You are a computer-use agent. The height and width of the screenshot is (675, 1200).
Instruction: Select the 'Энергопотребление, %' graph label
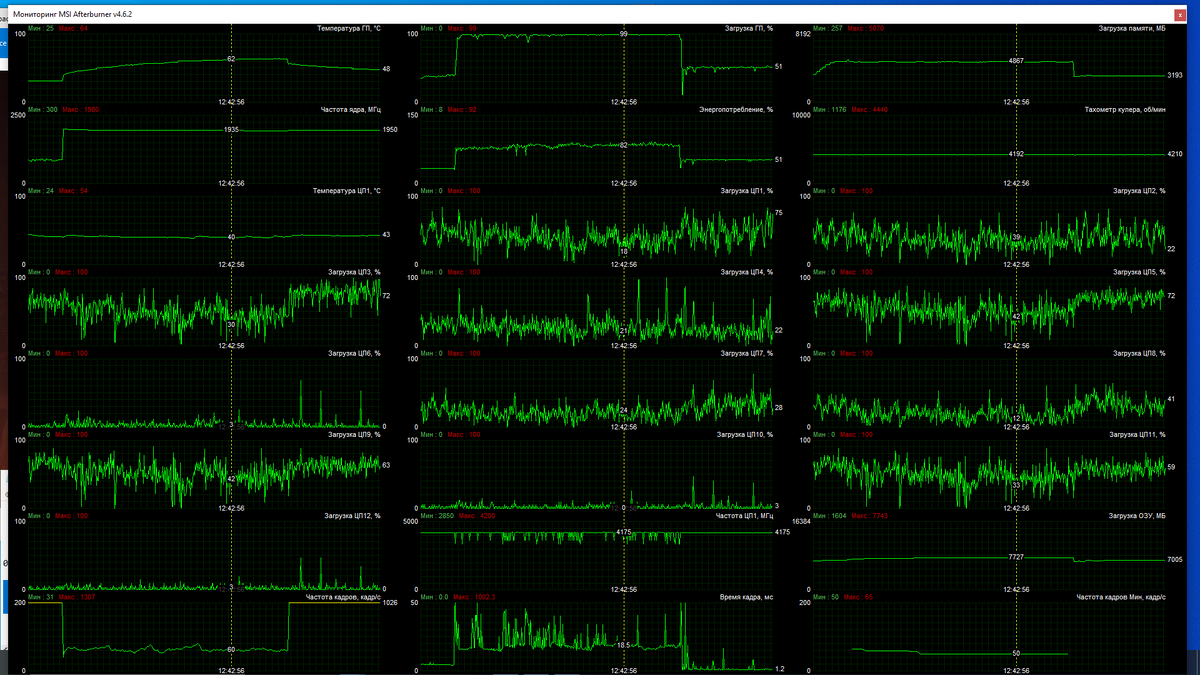[x=736, y=109]
